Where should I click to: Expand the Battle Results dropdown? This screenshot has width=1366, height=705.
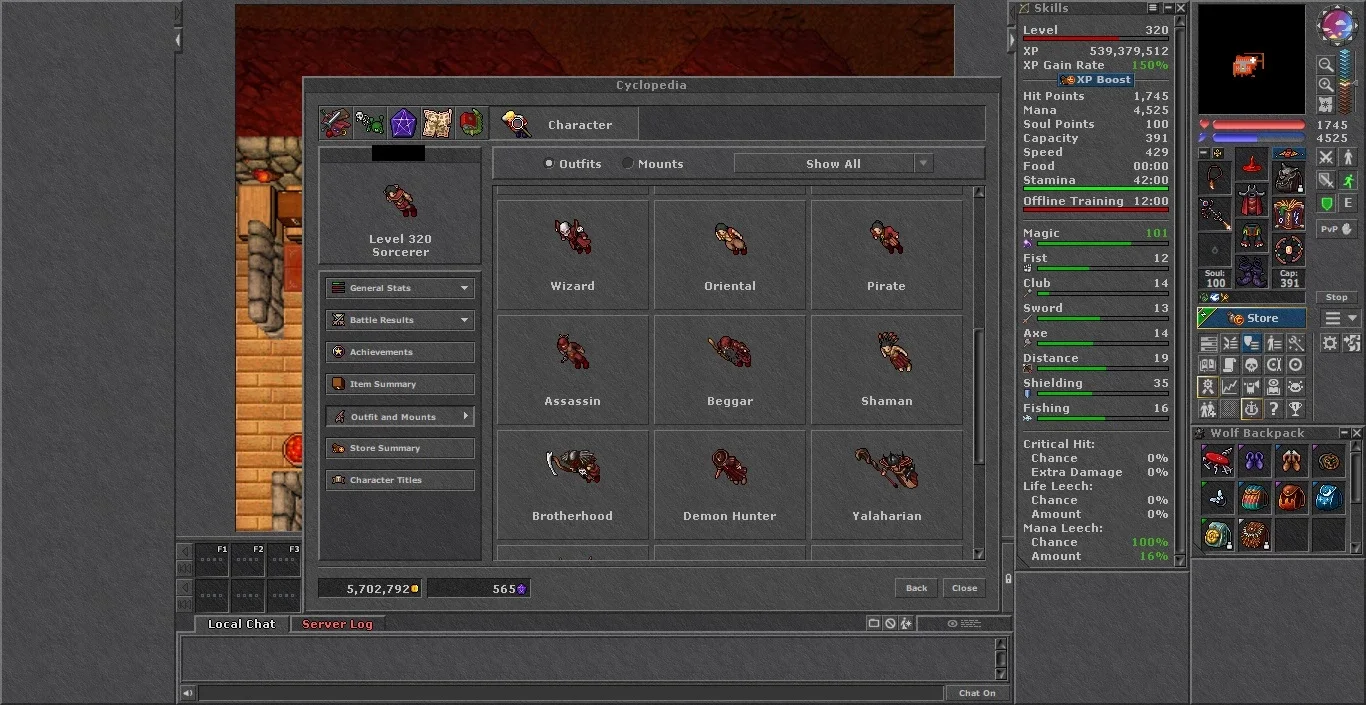tap(400, 320)
